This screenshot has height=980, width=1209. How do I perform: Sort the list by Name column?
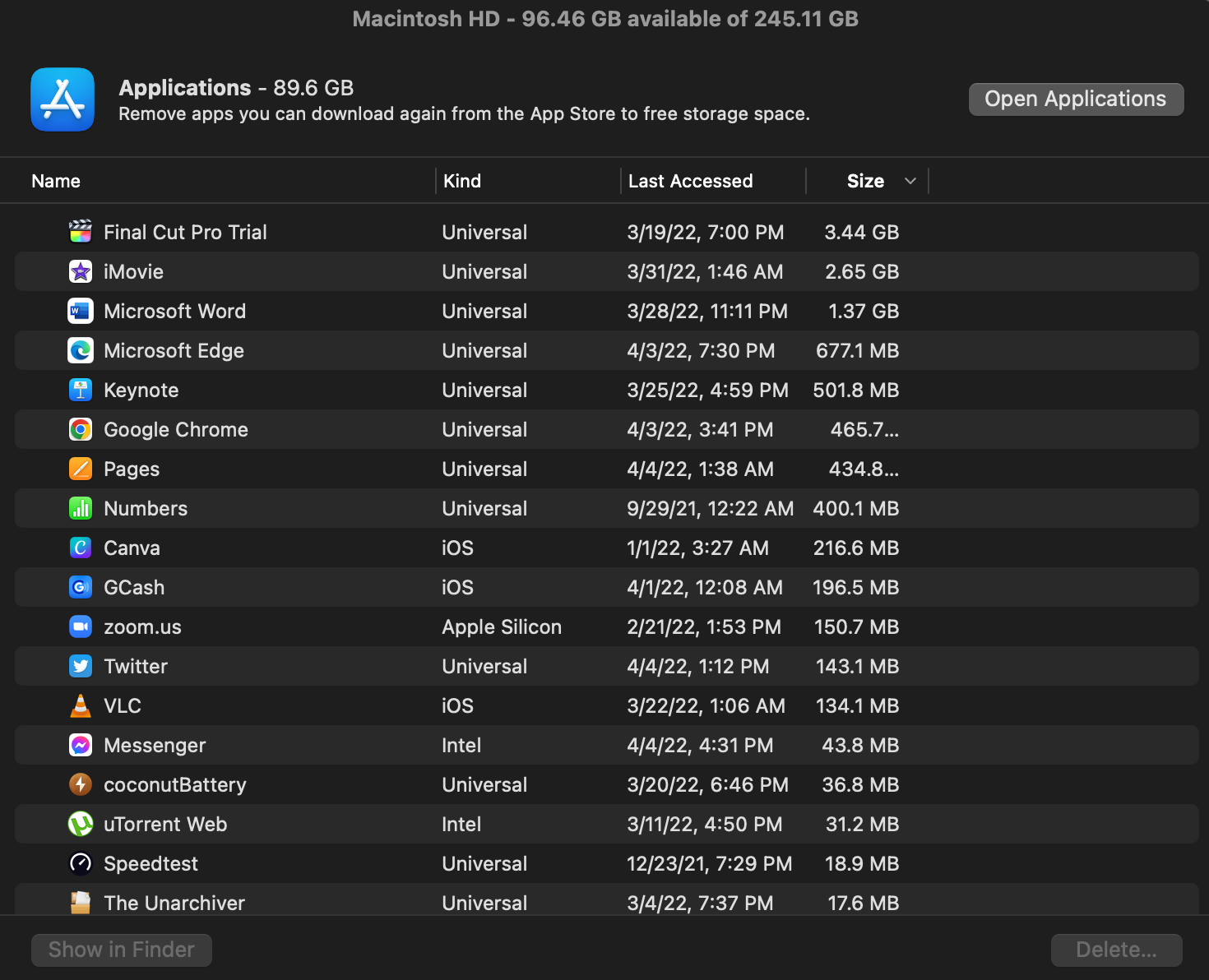pos(56,181)
